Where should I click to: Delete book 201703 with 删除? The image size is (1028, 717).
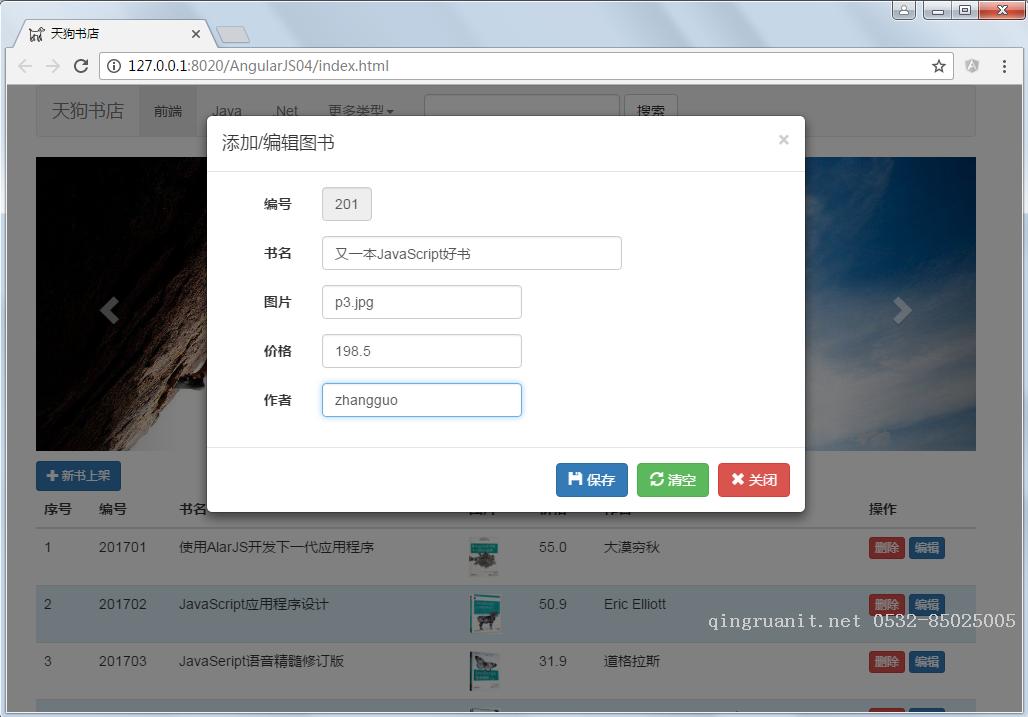(x=886, y=662)
